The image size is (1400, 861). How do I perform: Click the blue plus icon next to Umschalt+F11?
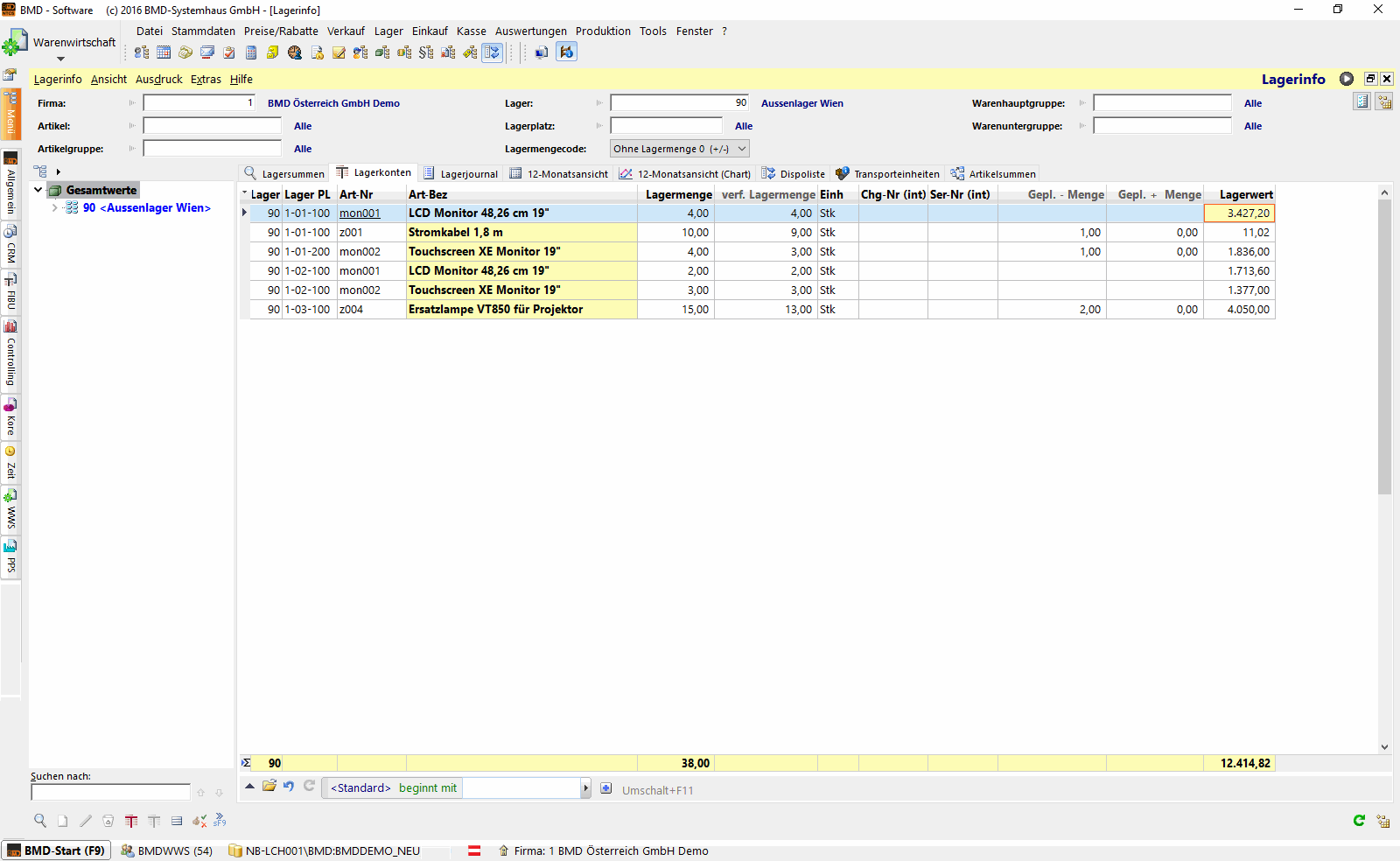[606, 788]
